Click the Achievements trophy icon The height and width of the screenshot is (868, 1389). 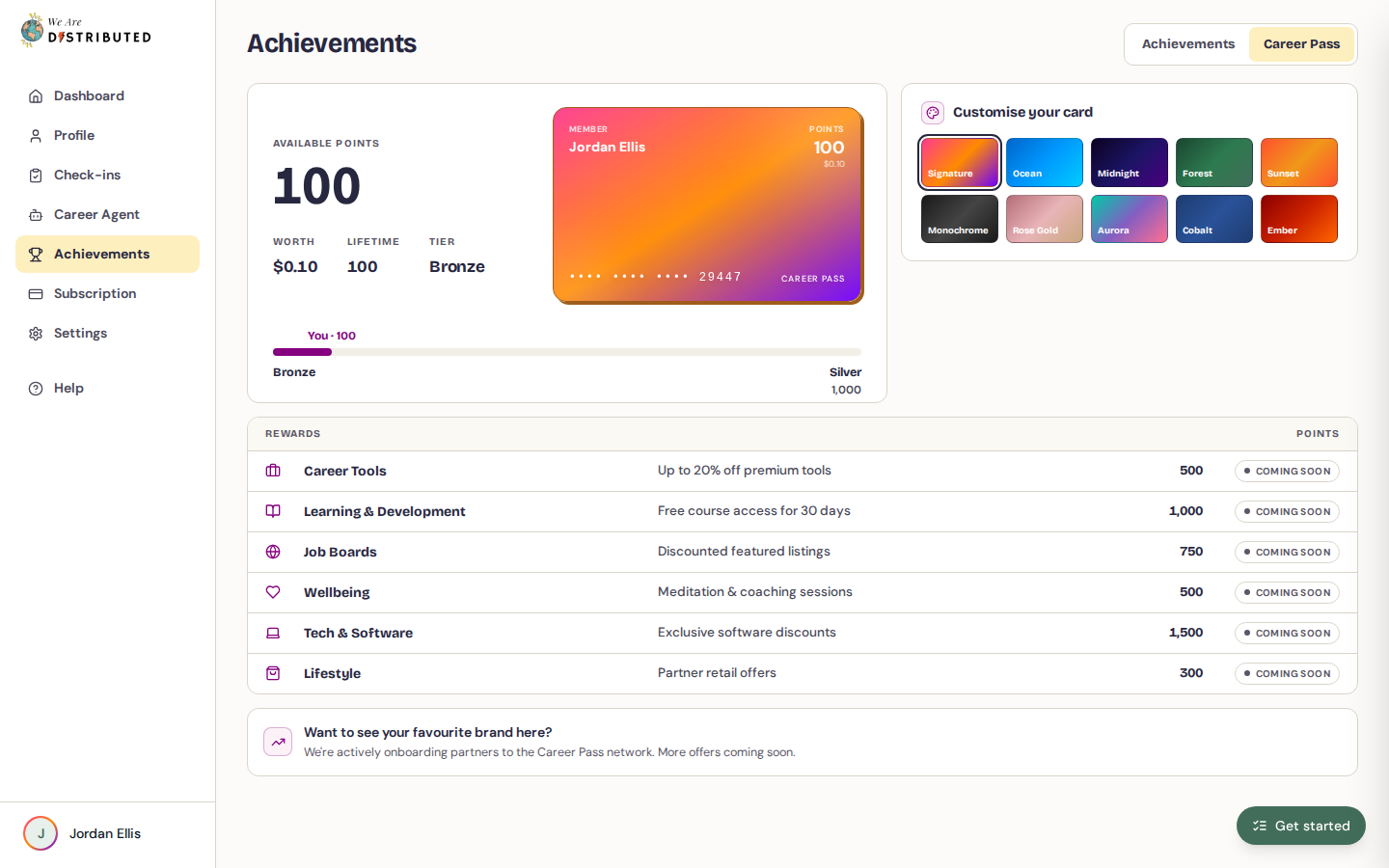tap(36, 255)
